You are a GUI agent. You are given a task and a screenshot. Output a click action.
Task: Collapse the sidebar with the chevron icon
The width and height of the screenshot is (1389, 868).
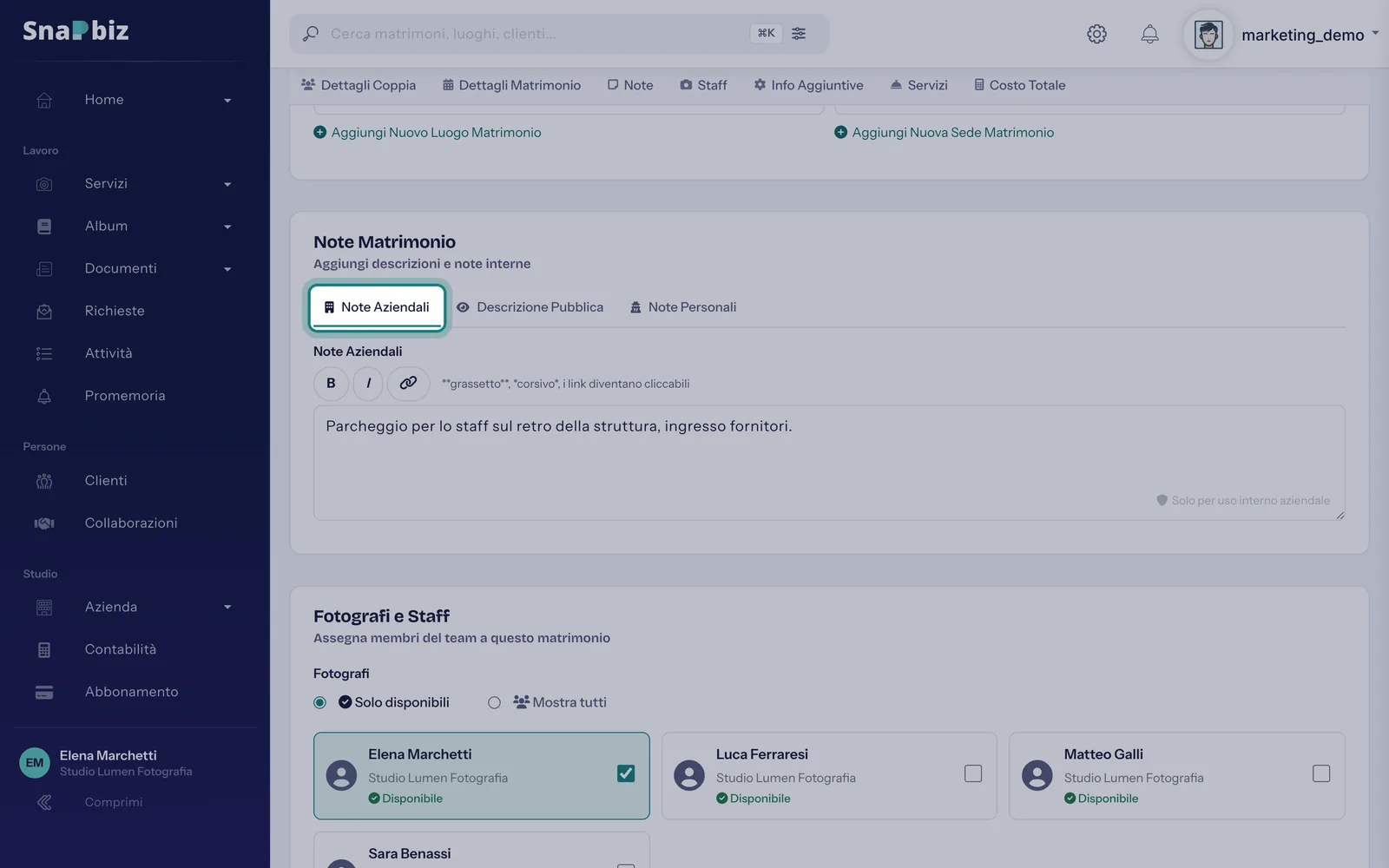(44, 802)
